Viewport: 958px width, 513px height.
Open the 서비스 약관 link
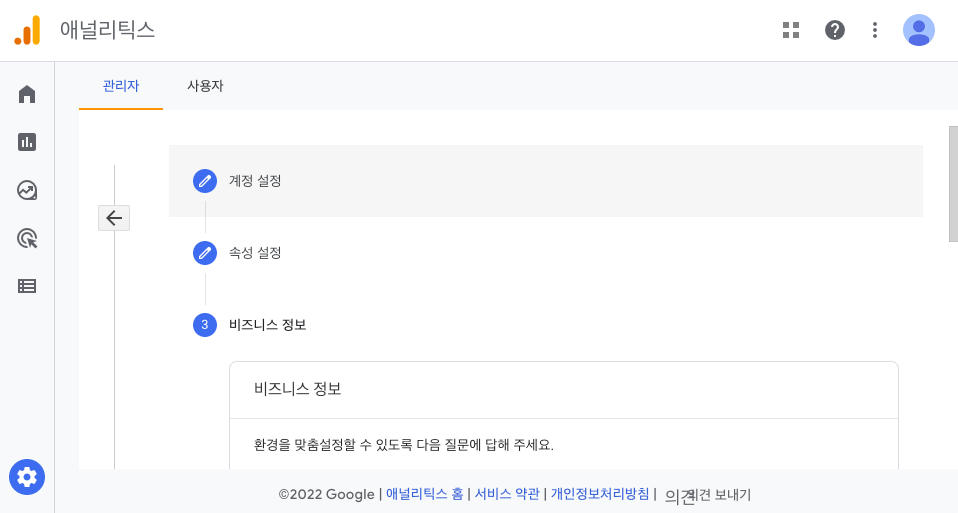(507, 494)
